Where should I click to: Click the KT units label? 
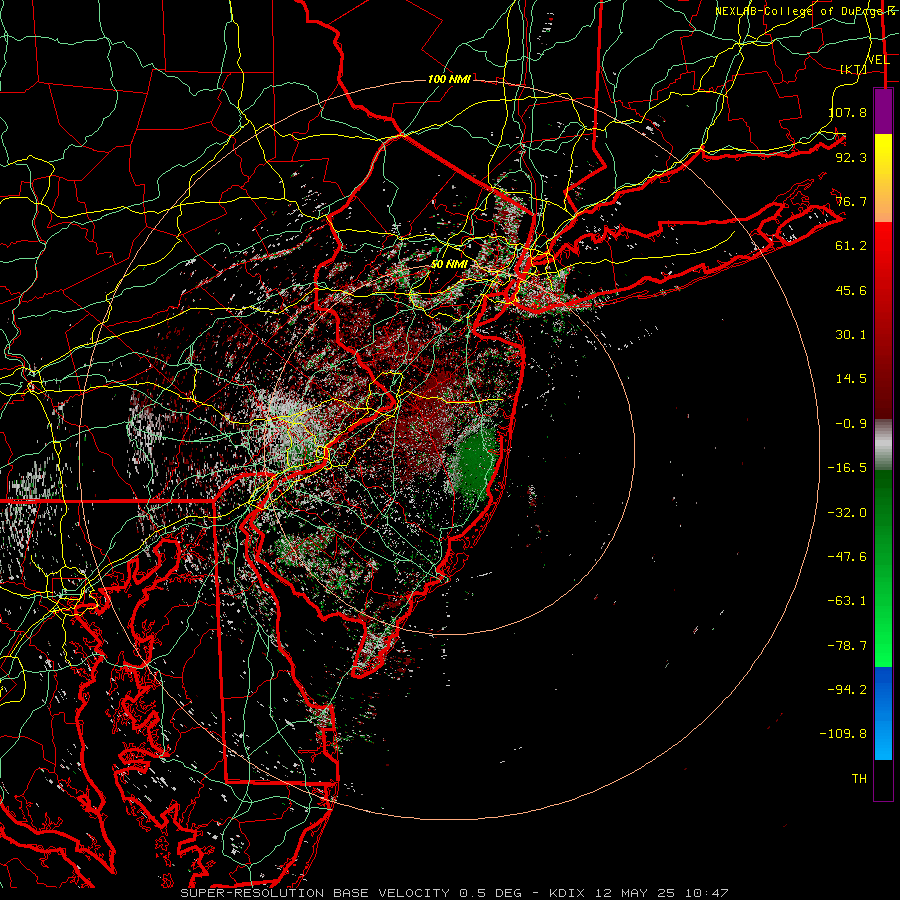[854, 69]
